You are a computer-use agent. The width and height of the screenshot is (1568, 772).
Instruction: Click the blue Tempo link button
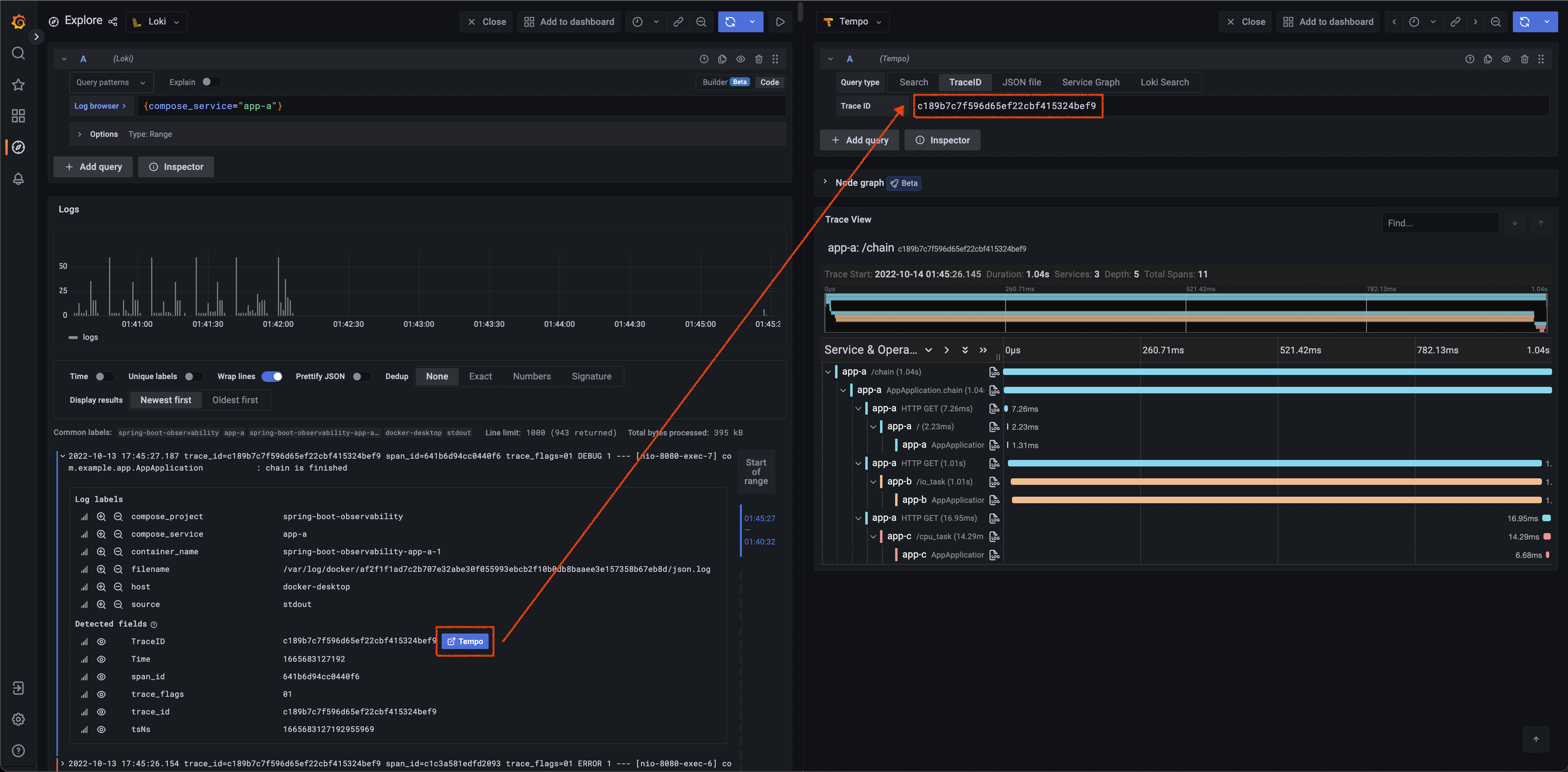pyautogui.click(x=466, y=641)
